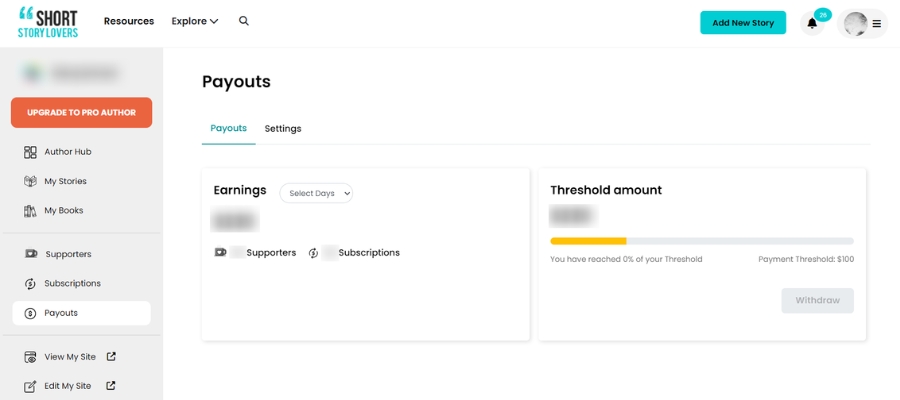
Task: Click the My Books shelf icon
Action: (x=30, y=211)
